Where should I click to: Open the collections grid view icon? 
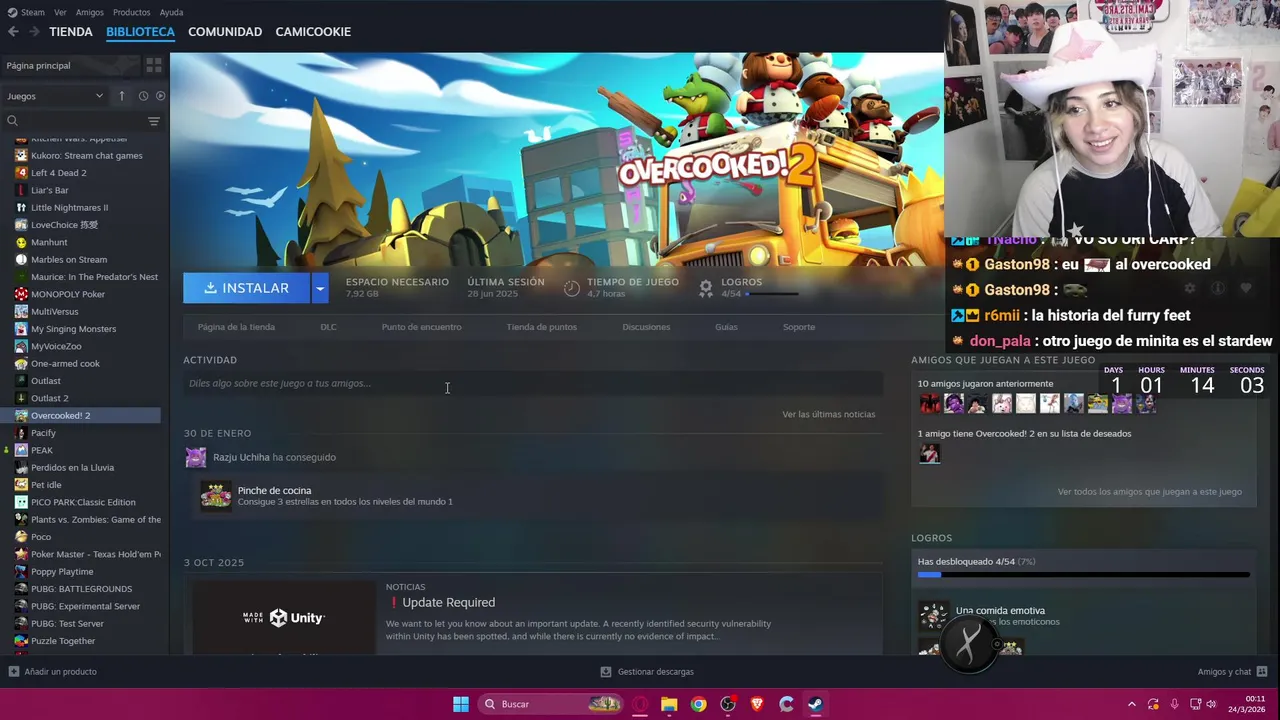pyautogui.click(x=153, y=65)
